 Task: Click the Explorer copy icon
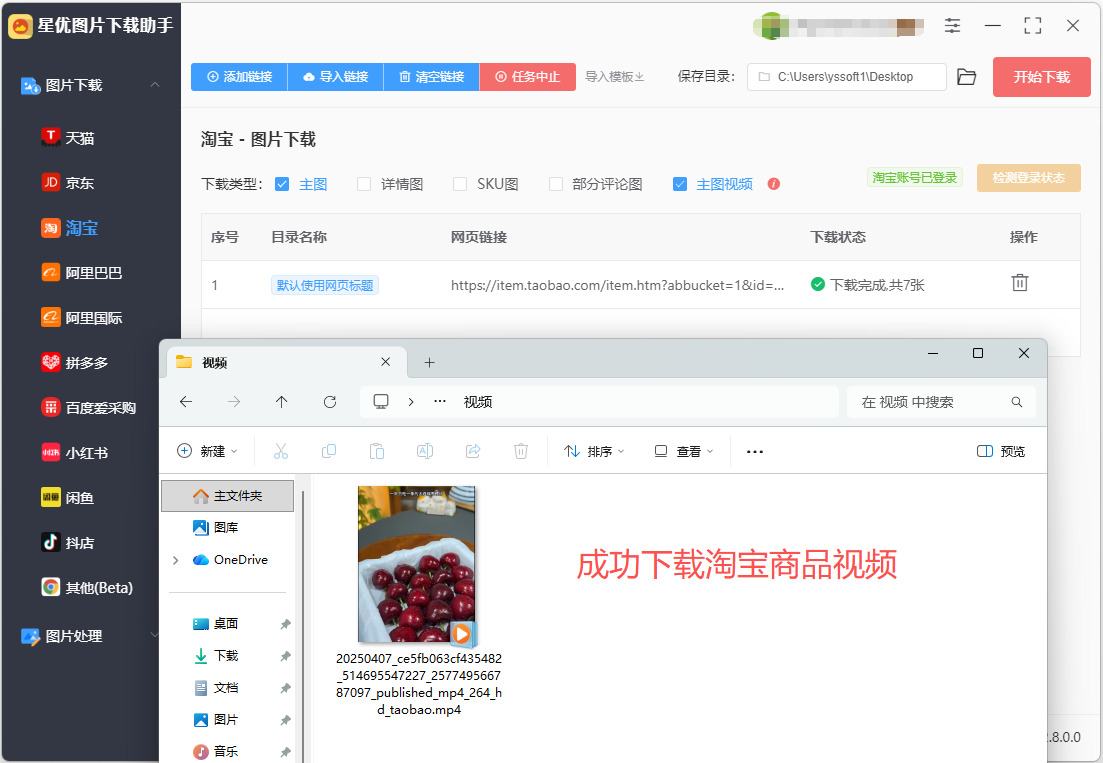coord(329,451)
